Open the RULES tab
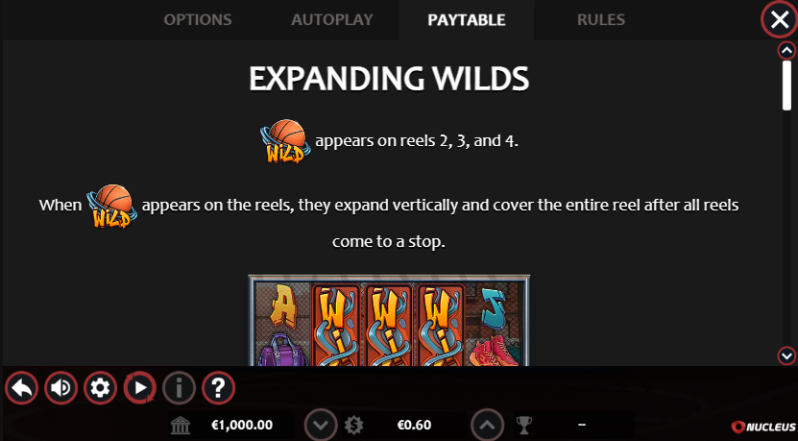 (601, 20)
